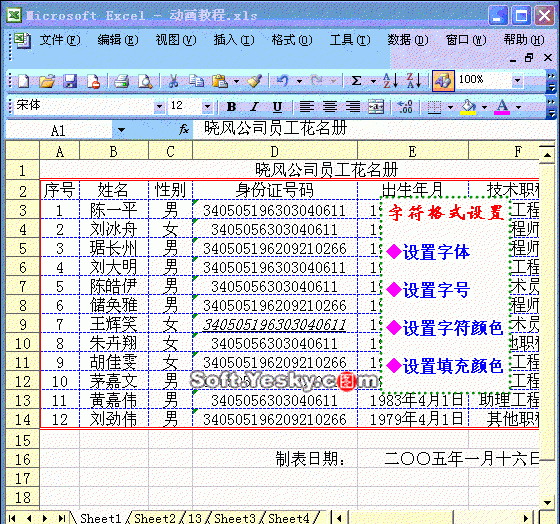The width and height of the screenshot is (560, 524).
Task: Open the 数据(D) menu
Action: pos(408,40)
